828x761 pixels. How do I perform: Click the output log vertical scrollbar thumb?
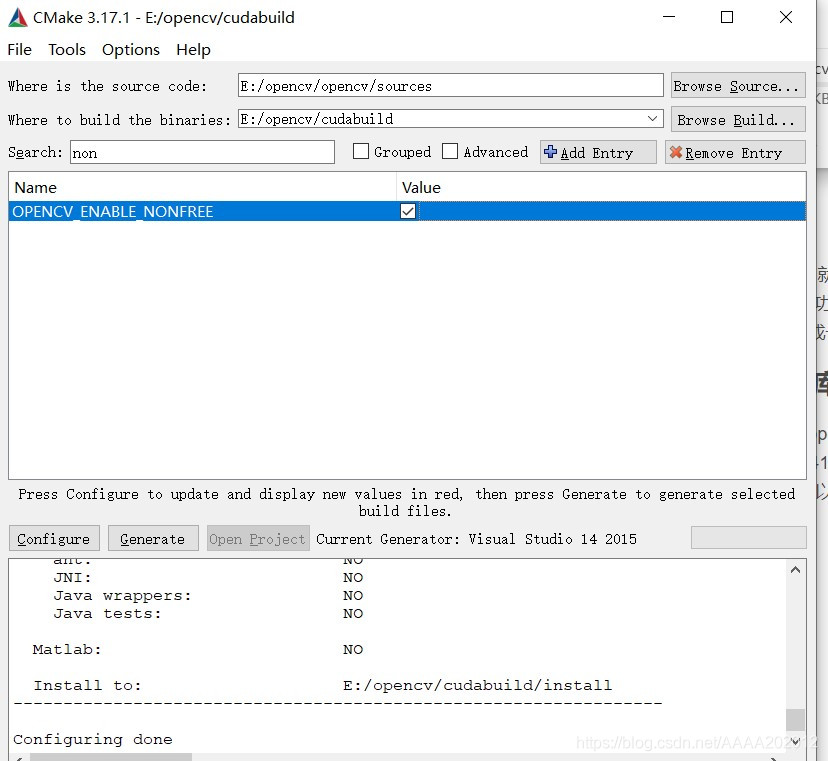click(795, 719)
